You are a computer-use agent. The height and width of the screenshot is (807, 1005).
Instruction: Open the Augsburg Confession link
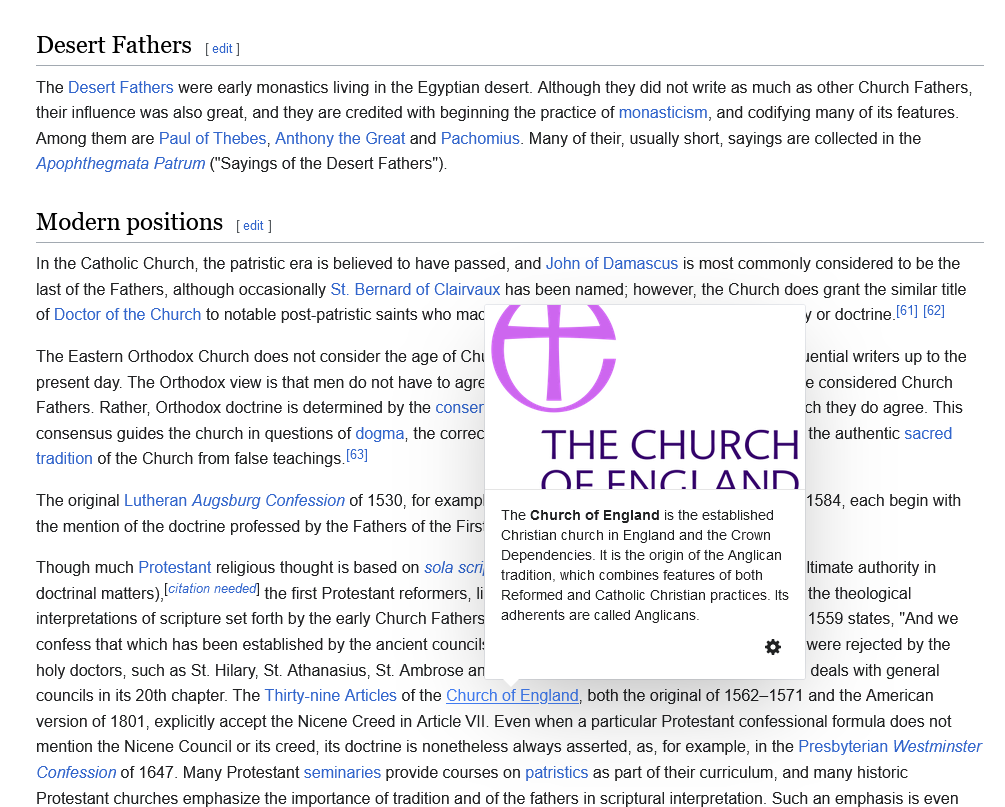click(269, 501)
